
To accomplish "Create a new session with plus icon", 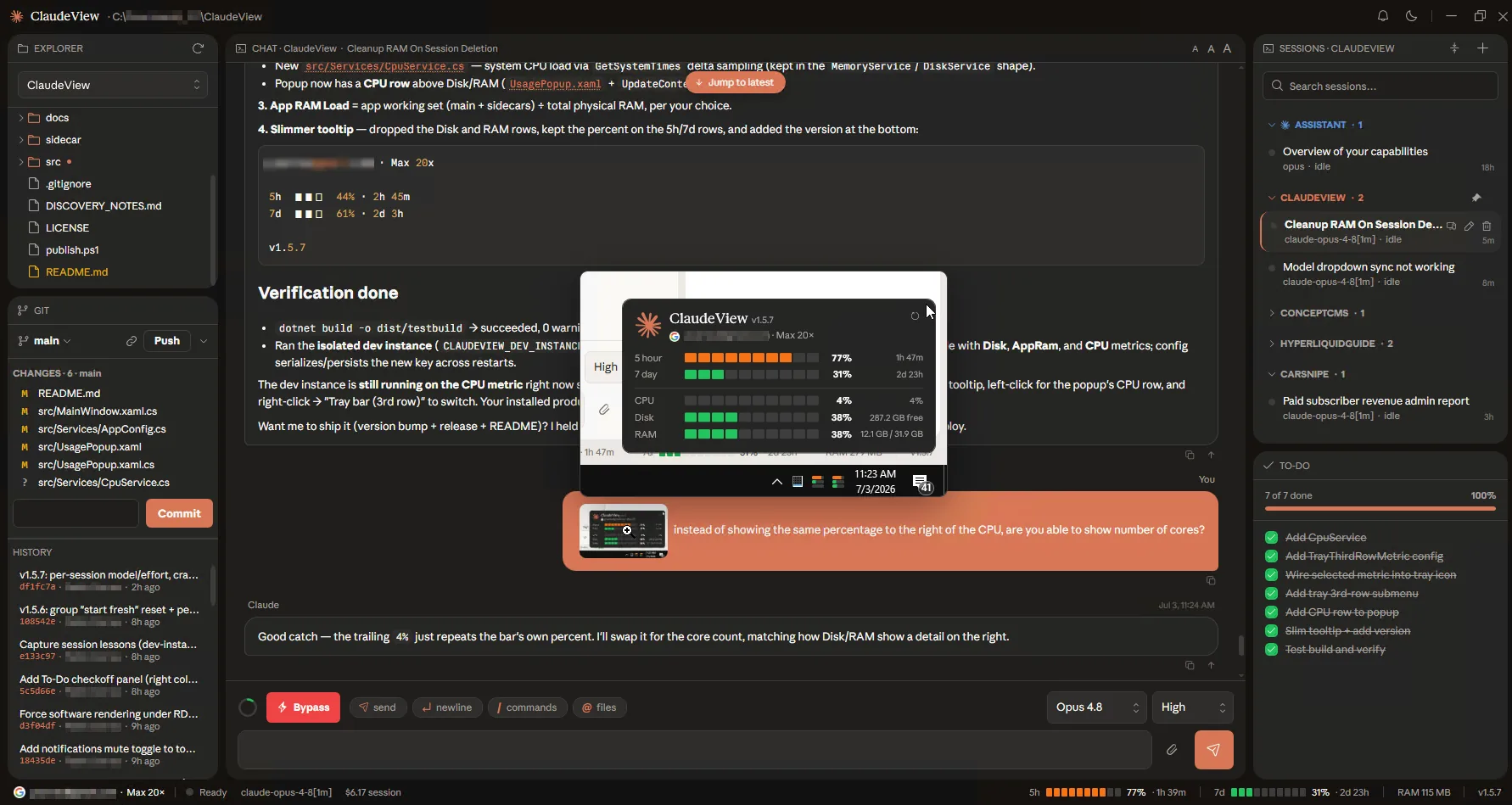I will point(1483,48).
